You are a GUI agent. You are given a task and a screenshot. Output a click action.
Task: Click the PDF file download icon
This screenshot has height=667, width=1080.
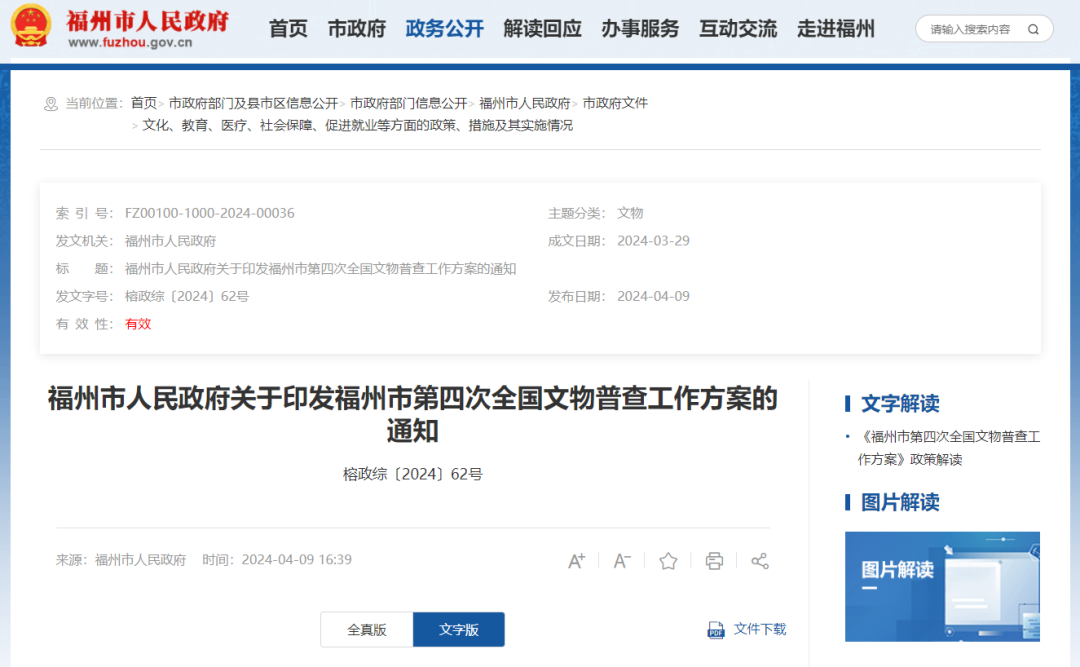click(716, 630)
